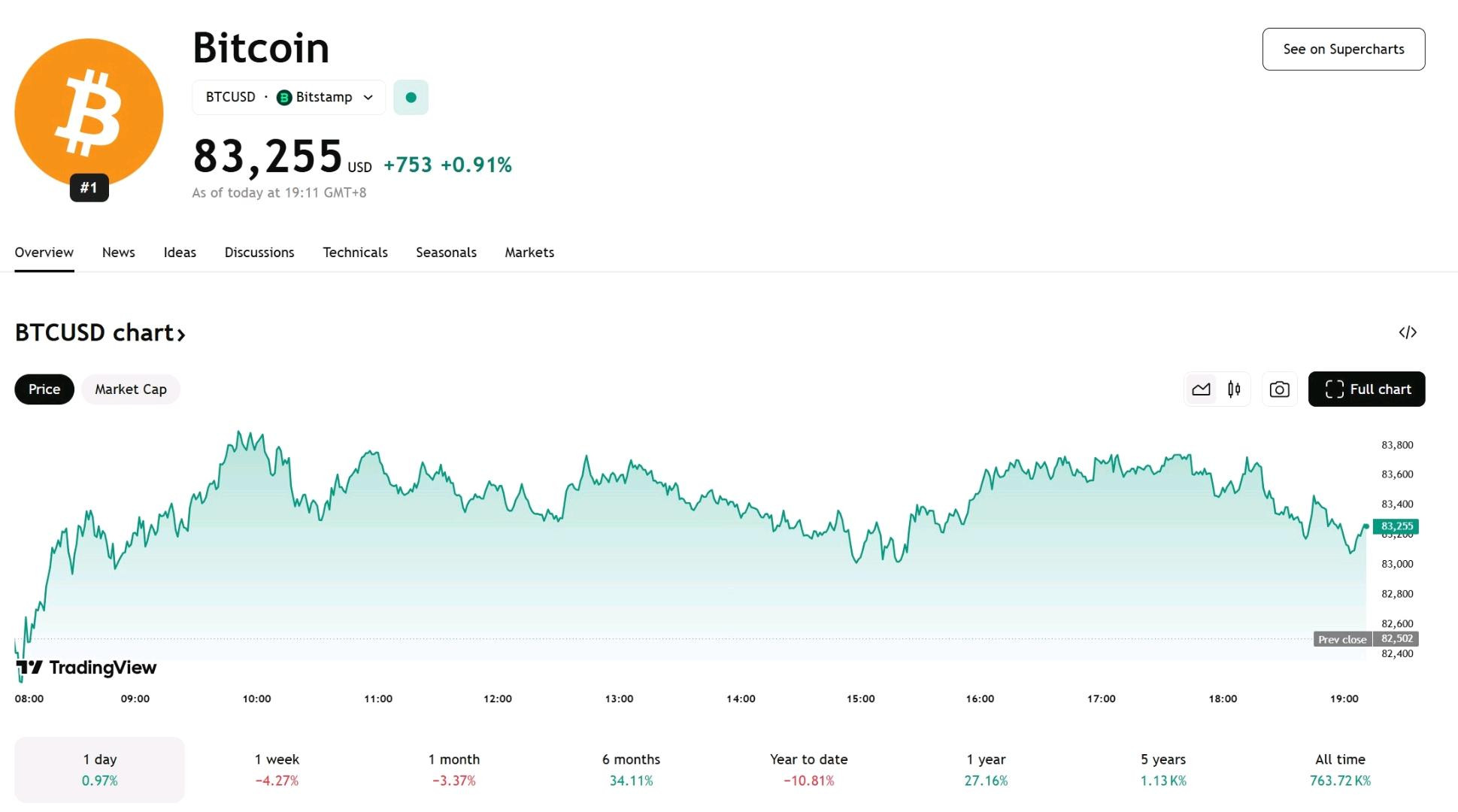Click the green market status dot
1458x812 pixels.
tap(411, 97)
